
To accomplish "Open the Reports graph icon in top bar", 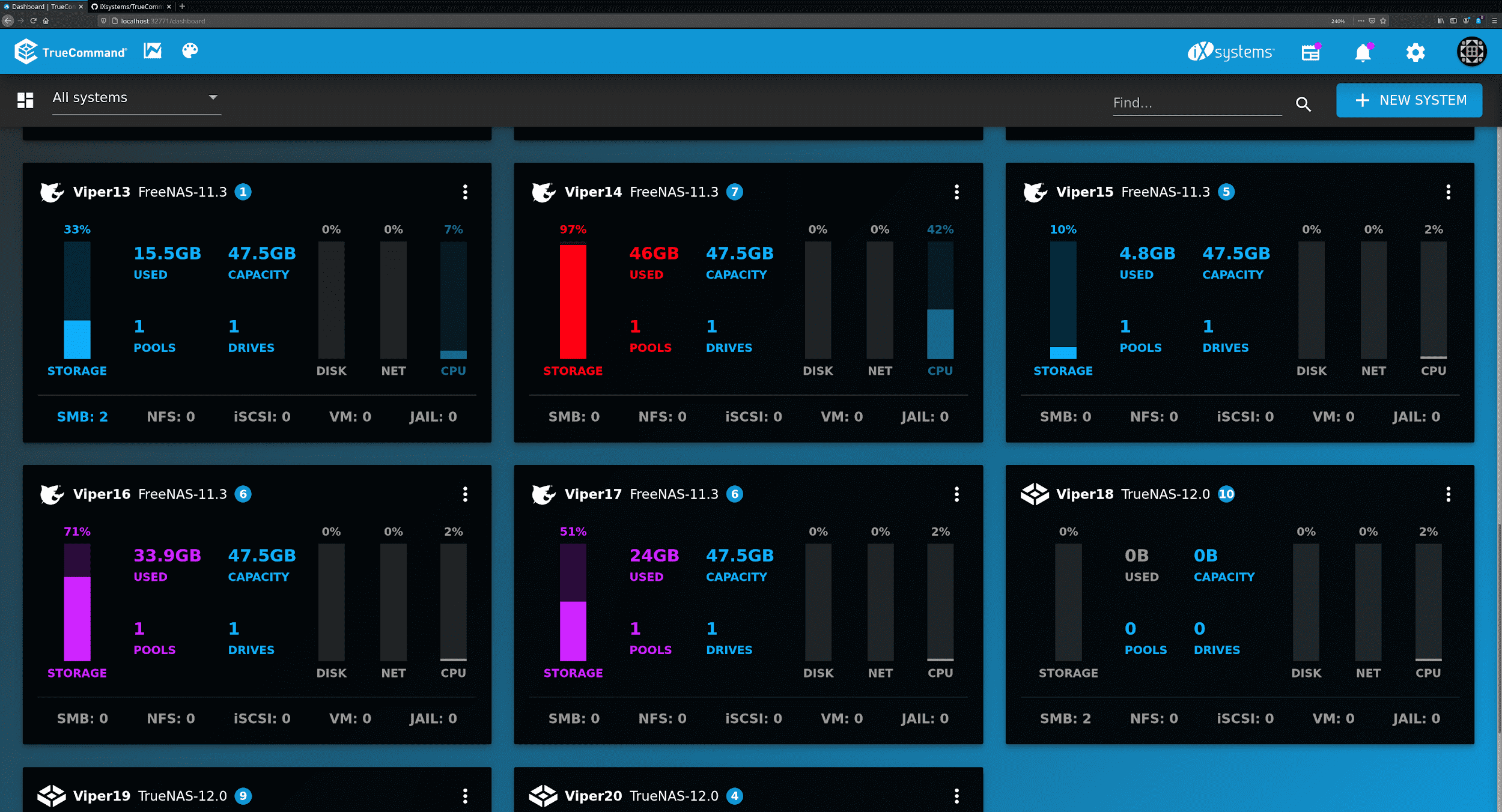I will point(151,51).
